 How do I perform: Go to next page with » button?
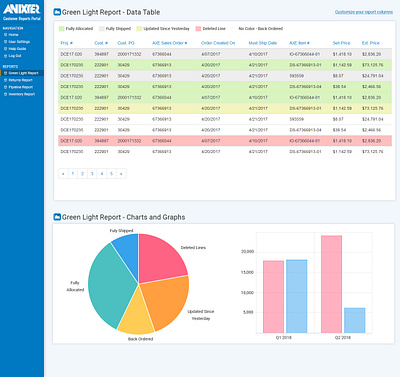click(x=121, y=174)
